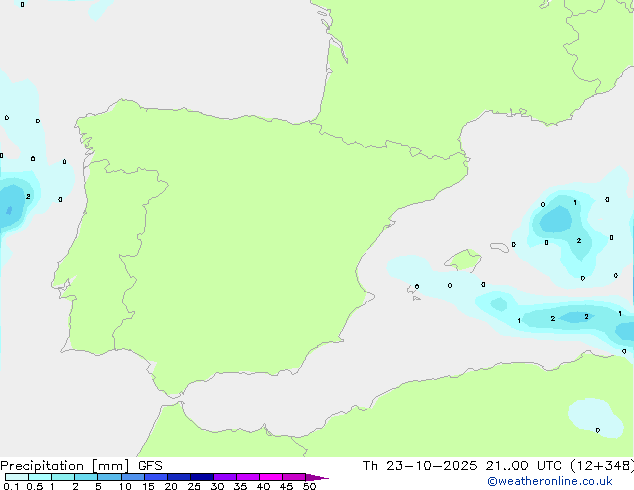Pick the 45–50 mm legend swatch

pyautogui.click(x=294, y=477)
